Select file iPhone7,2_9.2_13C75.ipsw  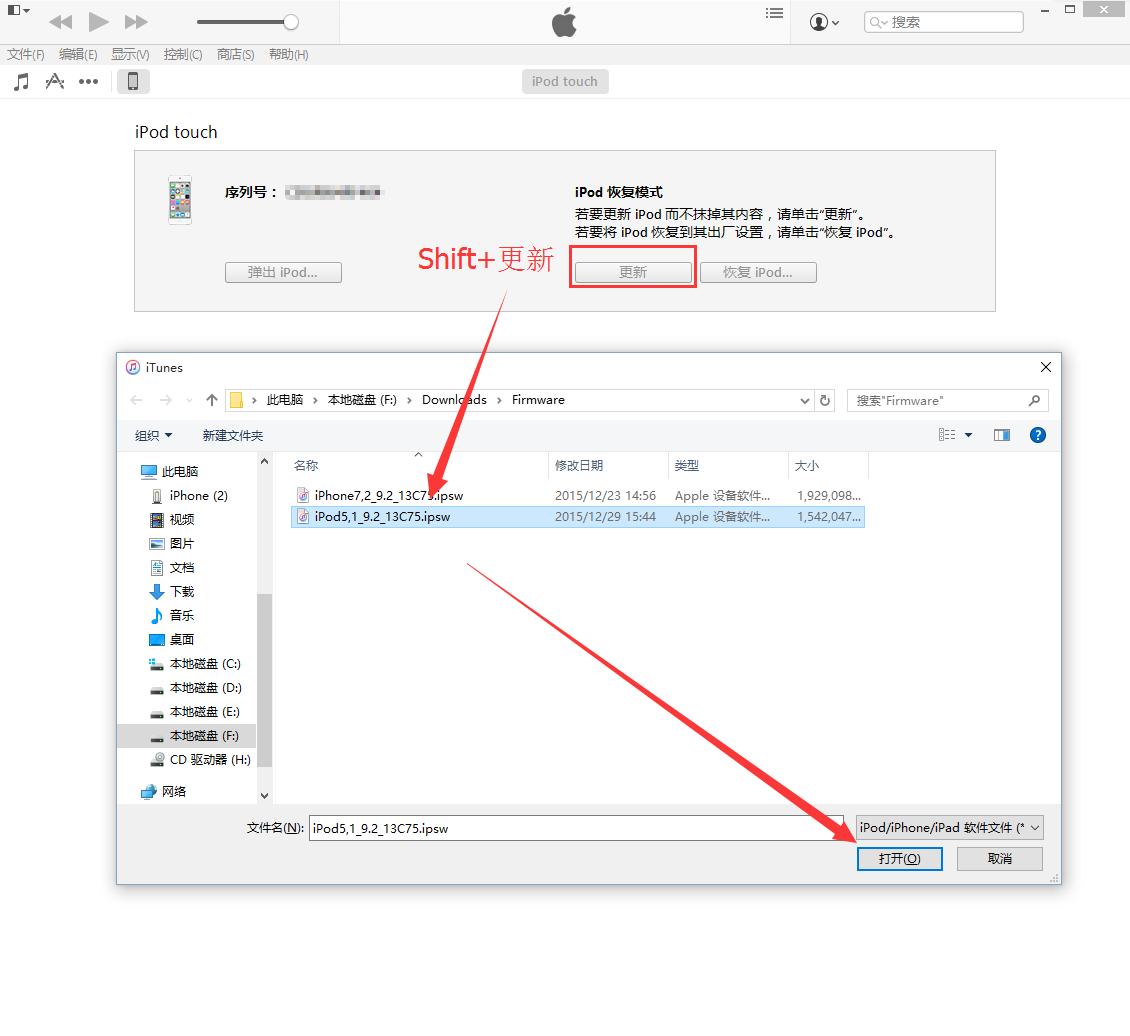point(578,496)
